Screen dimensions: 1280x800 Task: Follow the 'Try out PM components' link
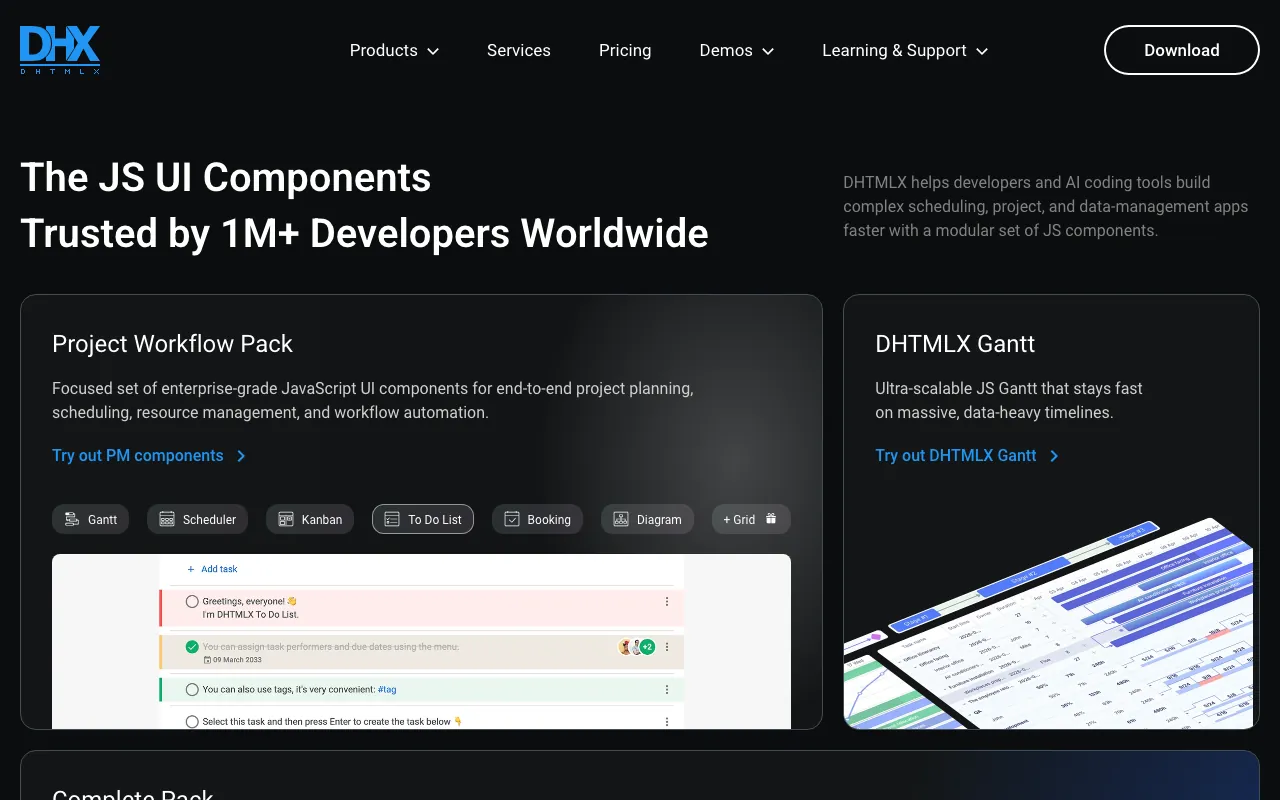click(149, 455)
